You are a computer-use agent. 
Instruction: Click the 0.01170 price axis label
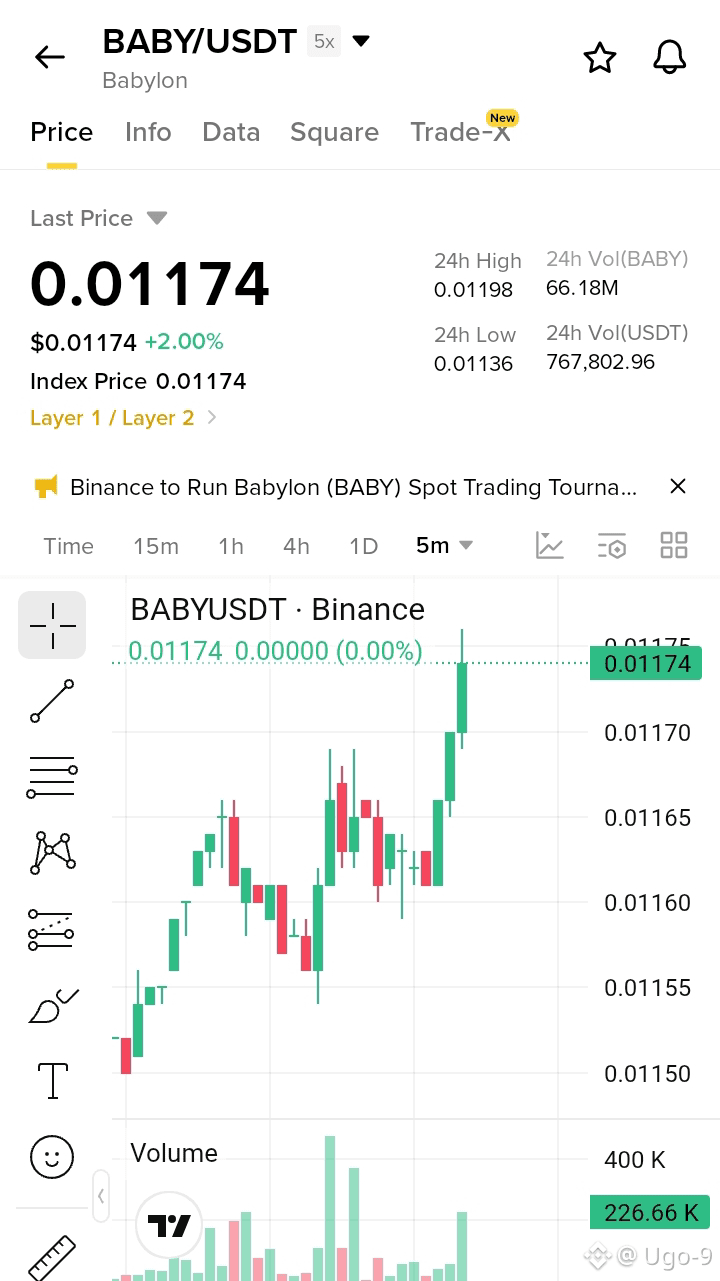[647, 733]
